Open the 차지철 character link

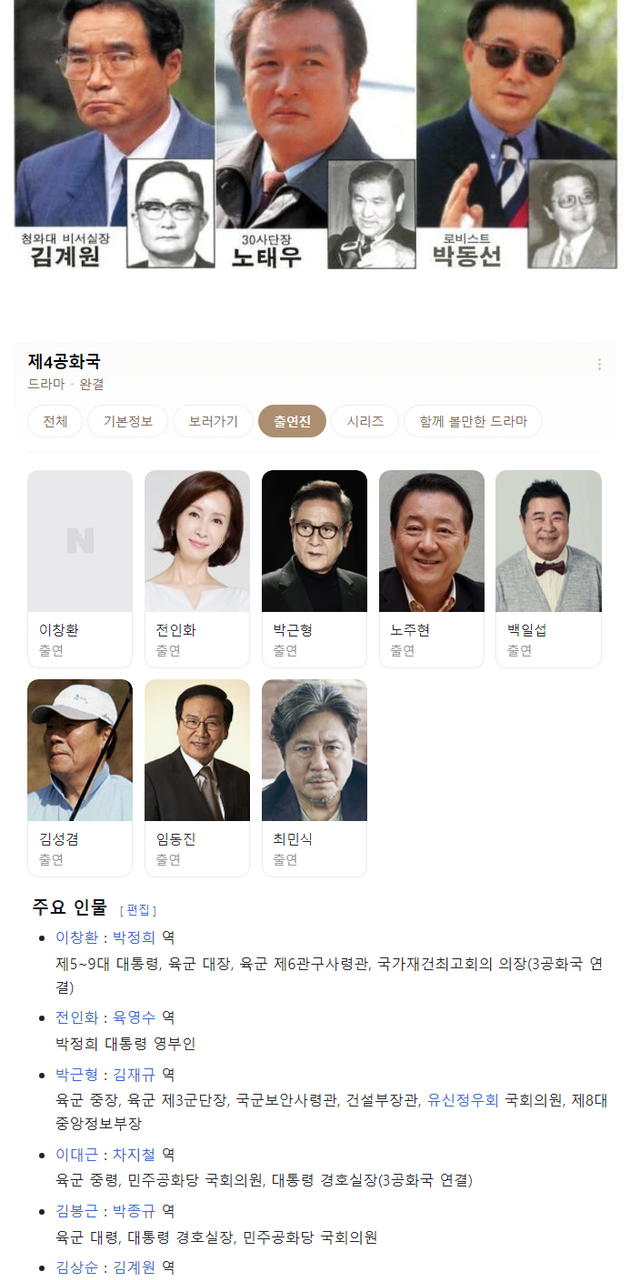point(135,1154)
